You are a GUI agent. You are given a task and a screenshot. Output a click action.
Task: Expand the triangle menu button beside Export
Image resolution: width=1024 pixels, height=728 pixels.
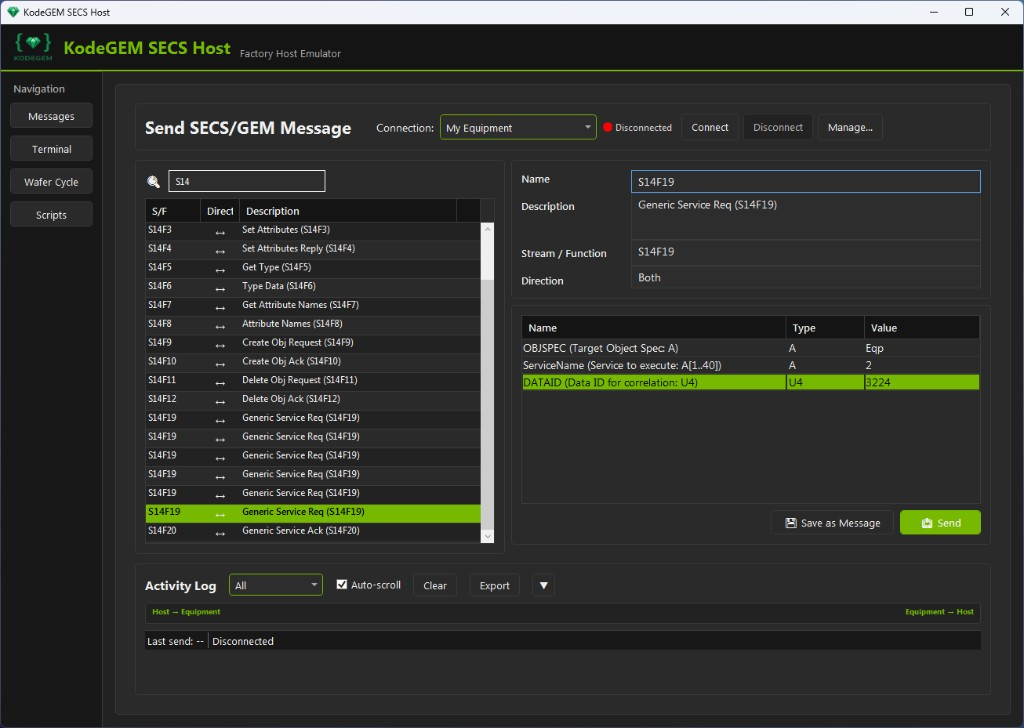pyautogui.click(x=543, y=585)
